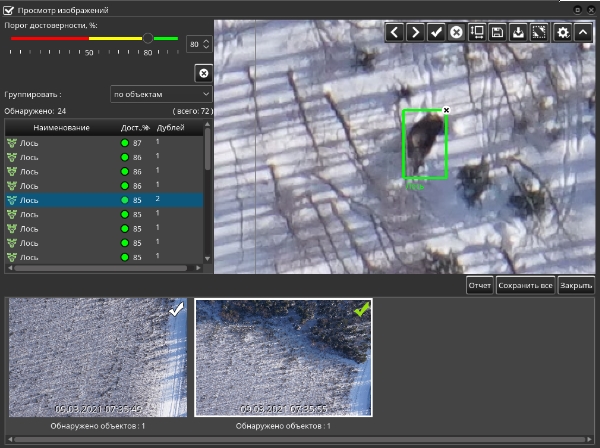Click detections list horizontal scroll left arrow
The width and height of the screenshot is (600, 448).
pyautogui.click(x=10, y=268)
